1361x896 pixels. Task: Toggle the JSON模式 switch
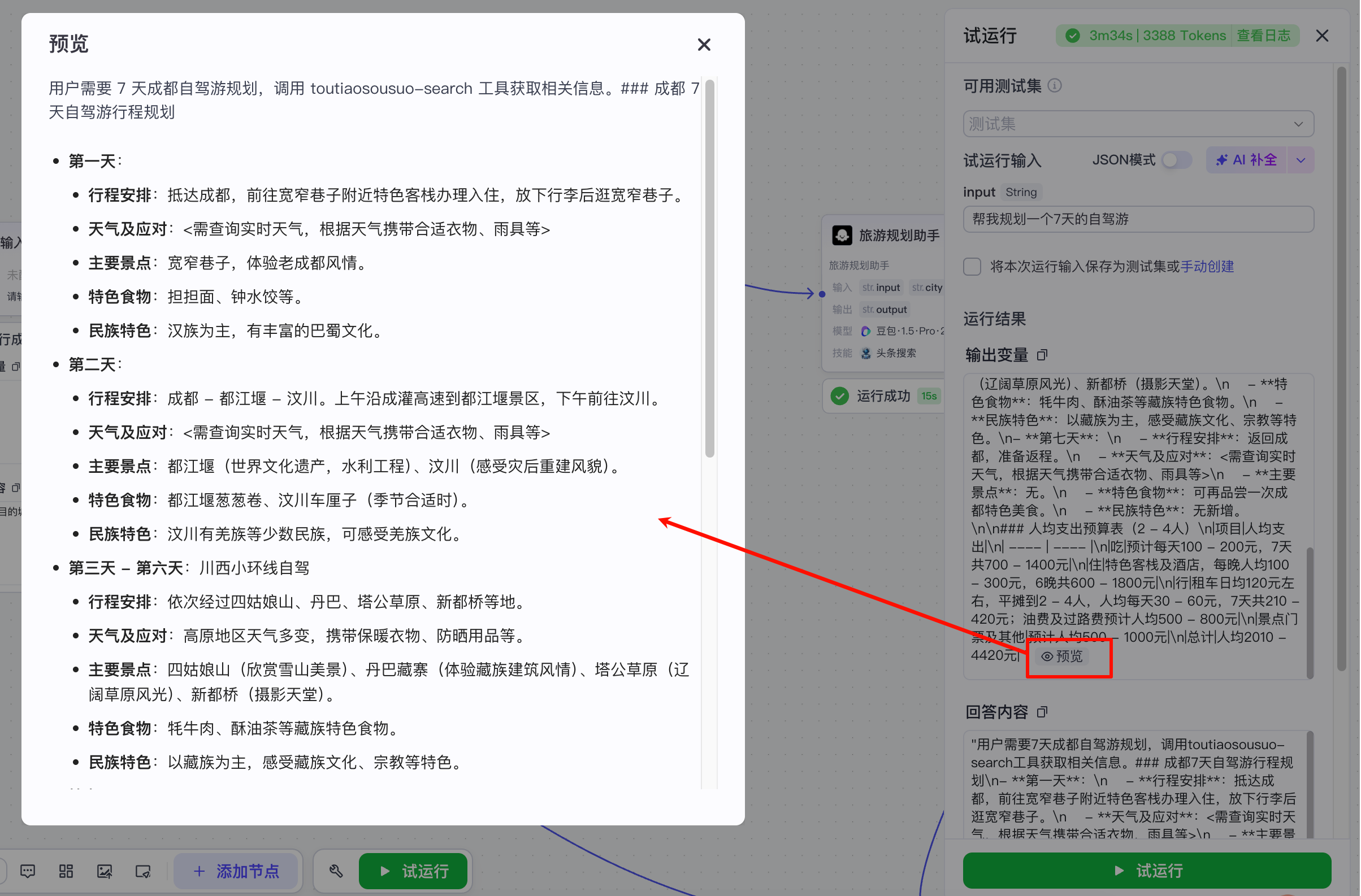[x=1176, y=160]
